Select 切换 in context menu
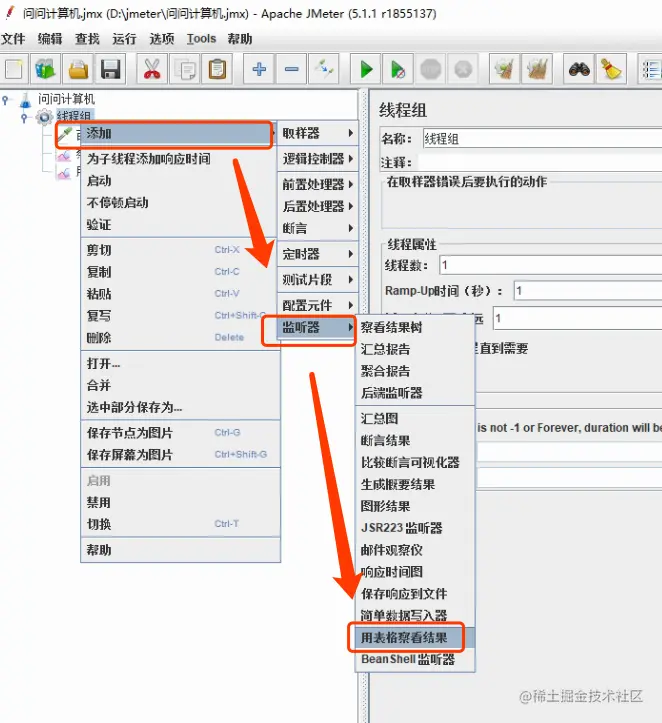 tap(181, 524)
